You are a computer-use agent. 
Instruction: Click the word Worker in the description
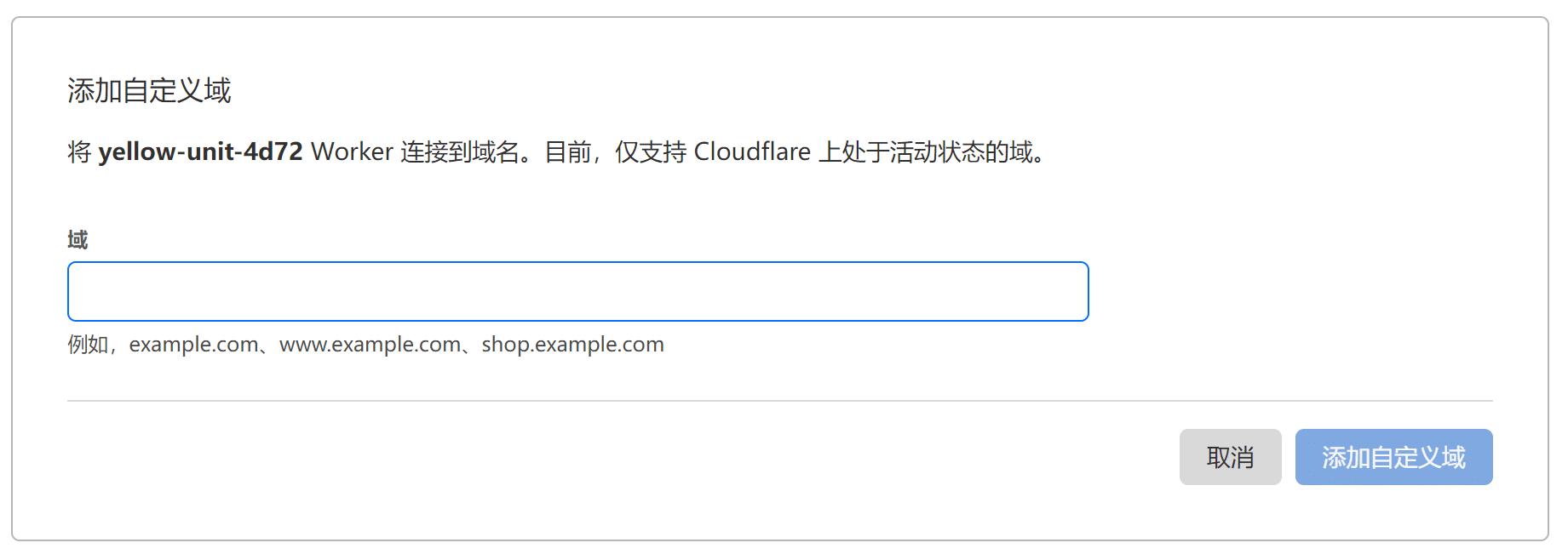coord(352,151)
